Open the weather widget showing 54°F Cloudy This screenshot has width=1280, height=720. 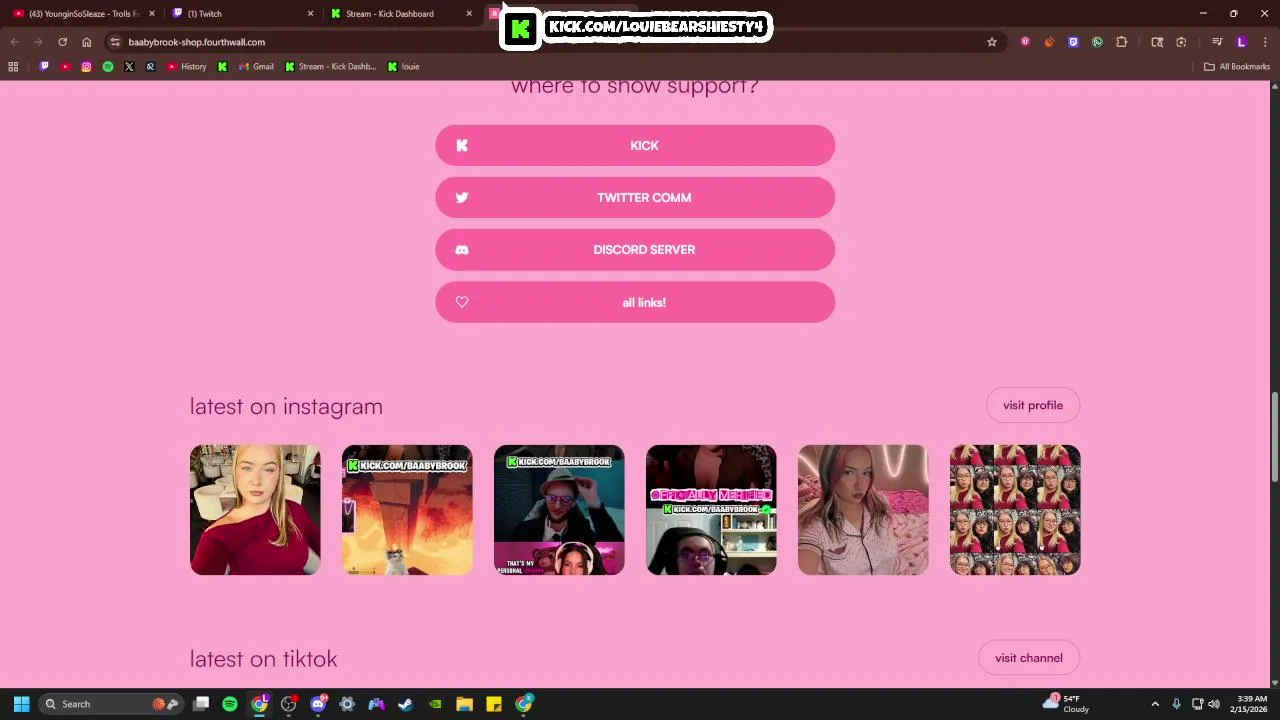pos(1066,704)
